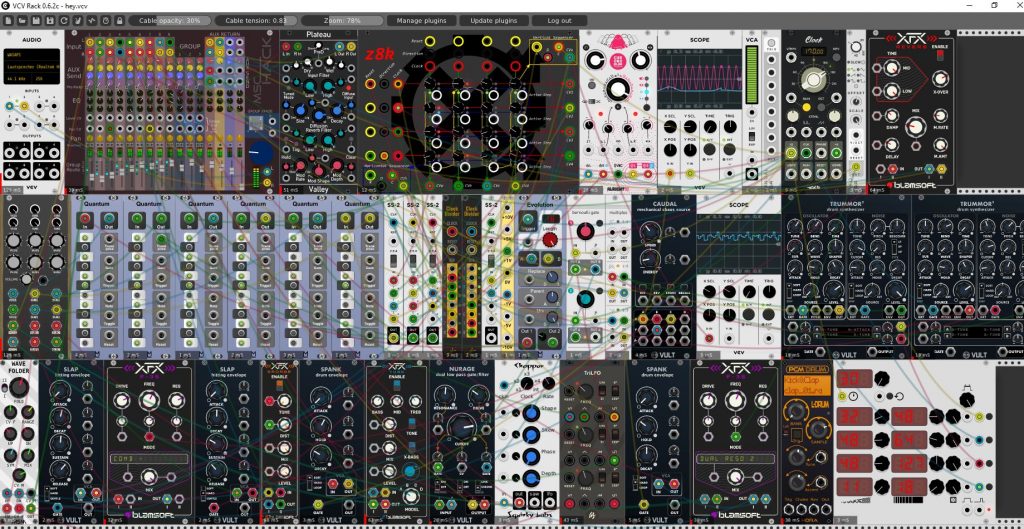Click COMB mode display on XFX F-35
Screen dimensions: 1024x529
[149, 458]
